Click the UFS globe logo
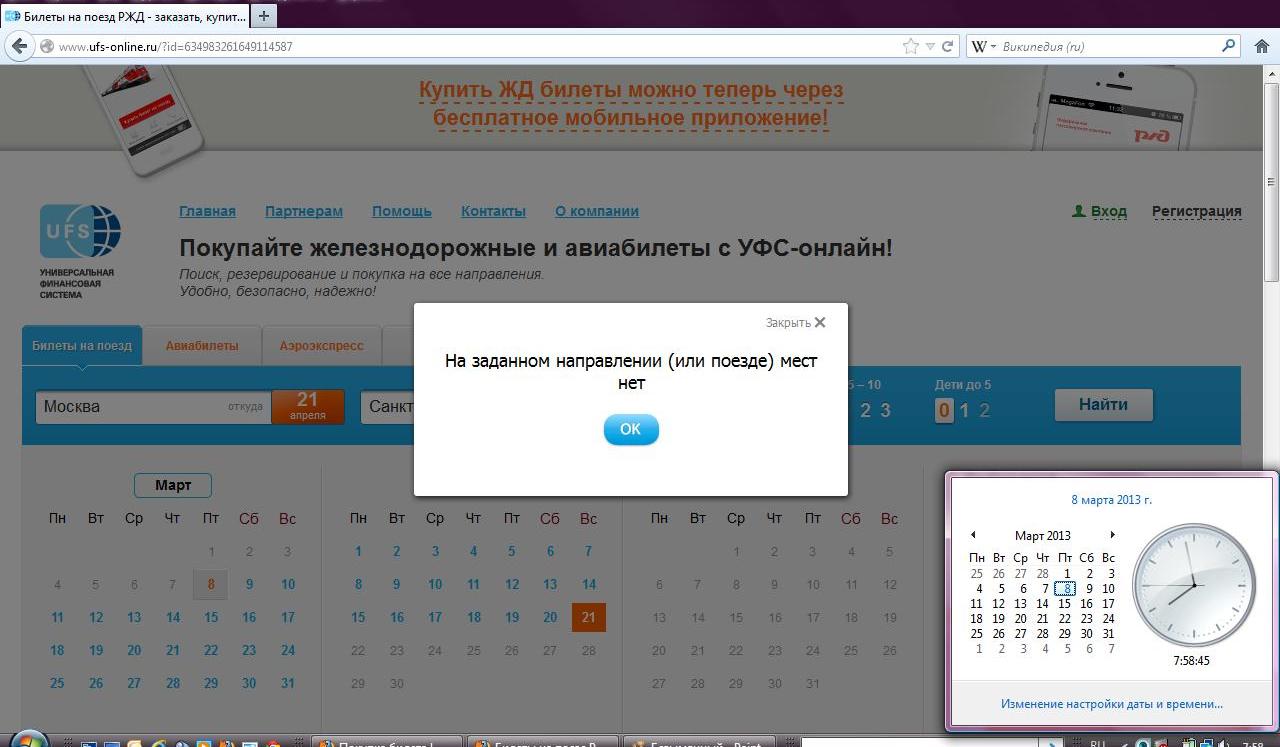This screenshot has height=747, width=1280. point(80,232)
